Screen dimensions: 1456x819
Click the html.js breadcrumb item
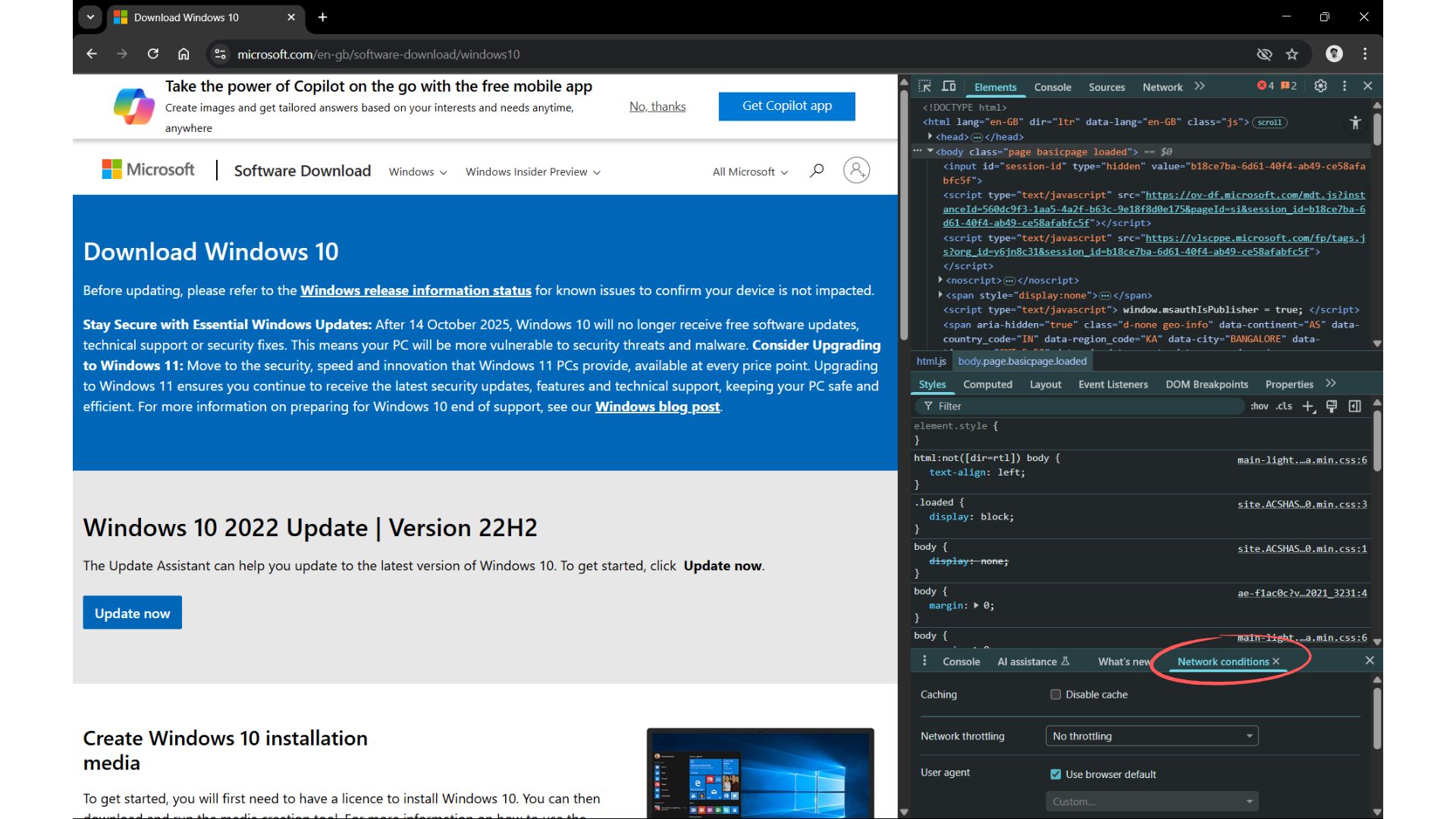(x=931, y=361)
